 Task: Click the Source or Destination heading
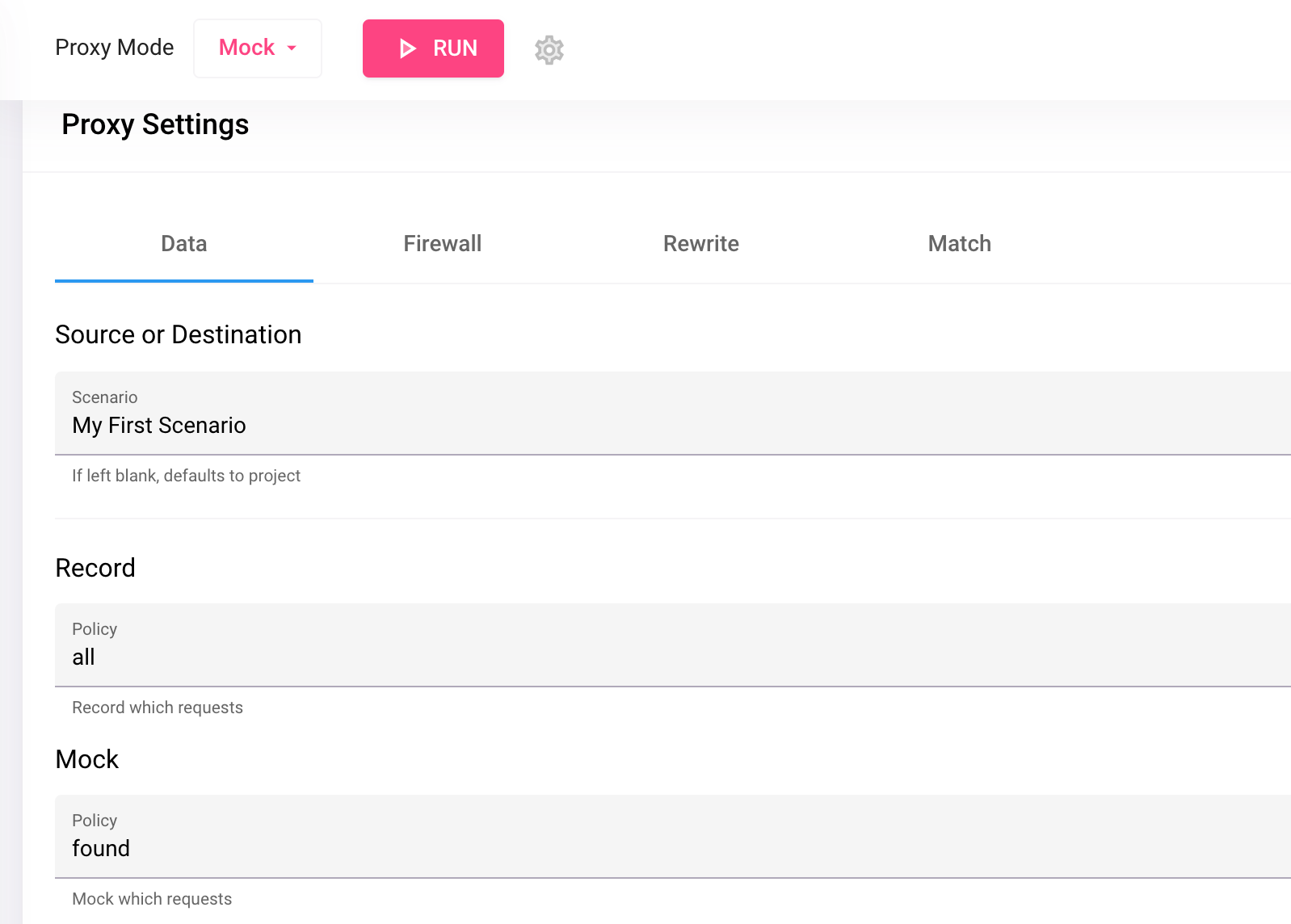click(179, 334)
